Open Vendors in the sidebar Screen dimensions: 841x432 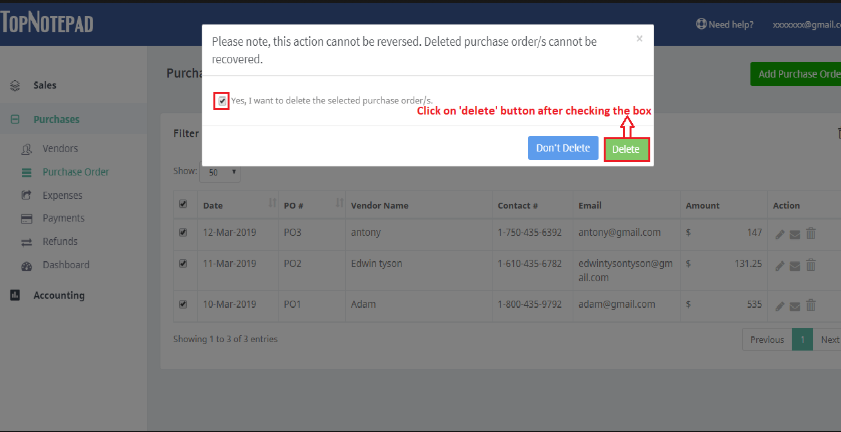tap(60, 148)
